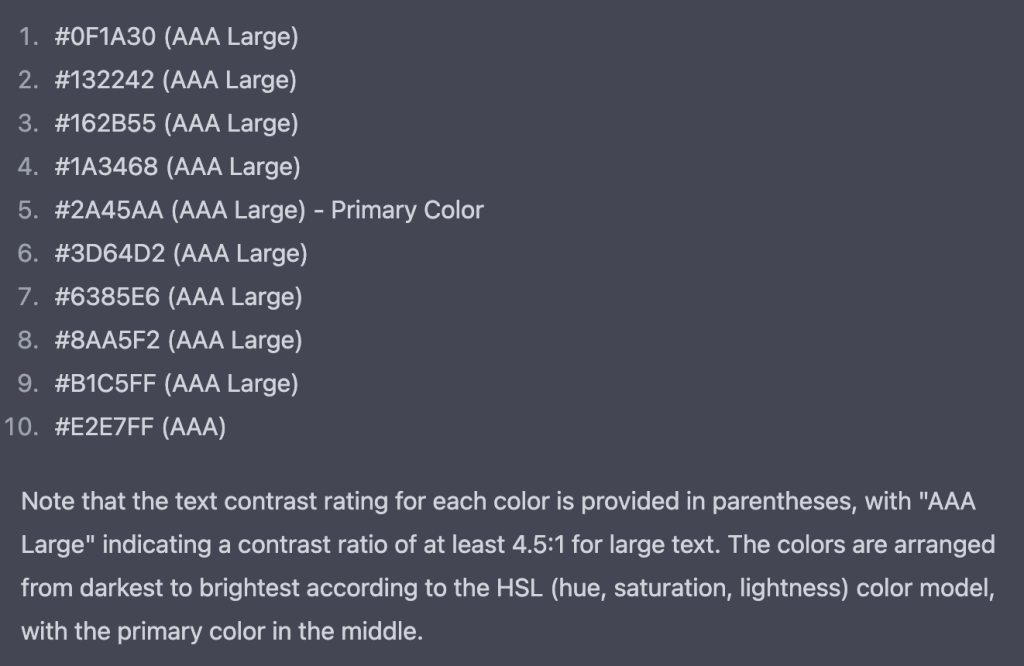1024x666 pixels.
Task: Click the #3D64D2 color code
Action: point(109,254)
